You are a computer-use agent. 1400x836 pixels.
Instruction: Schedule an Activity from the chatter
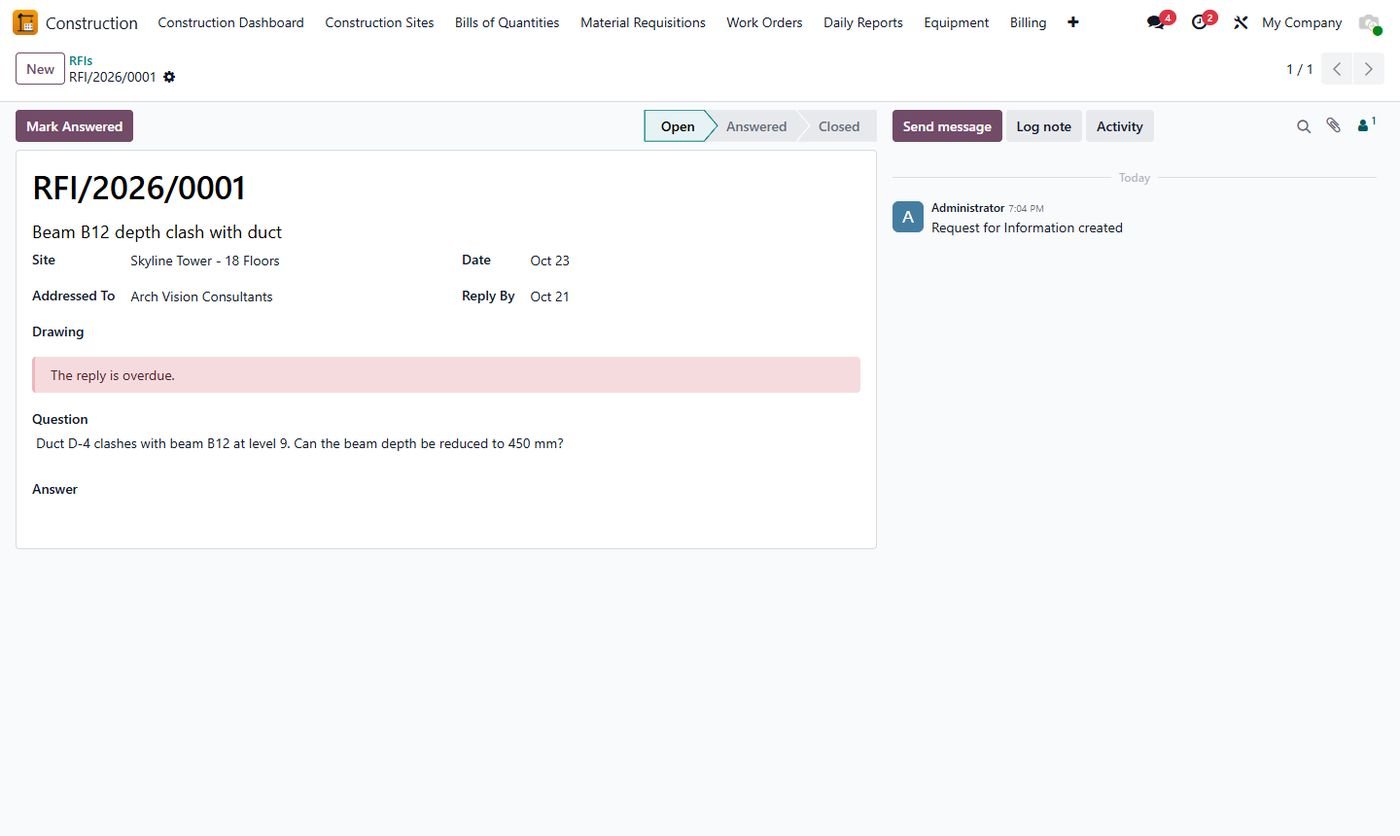click(x=1119, y=126)
